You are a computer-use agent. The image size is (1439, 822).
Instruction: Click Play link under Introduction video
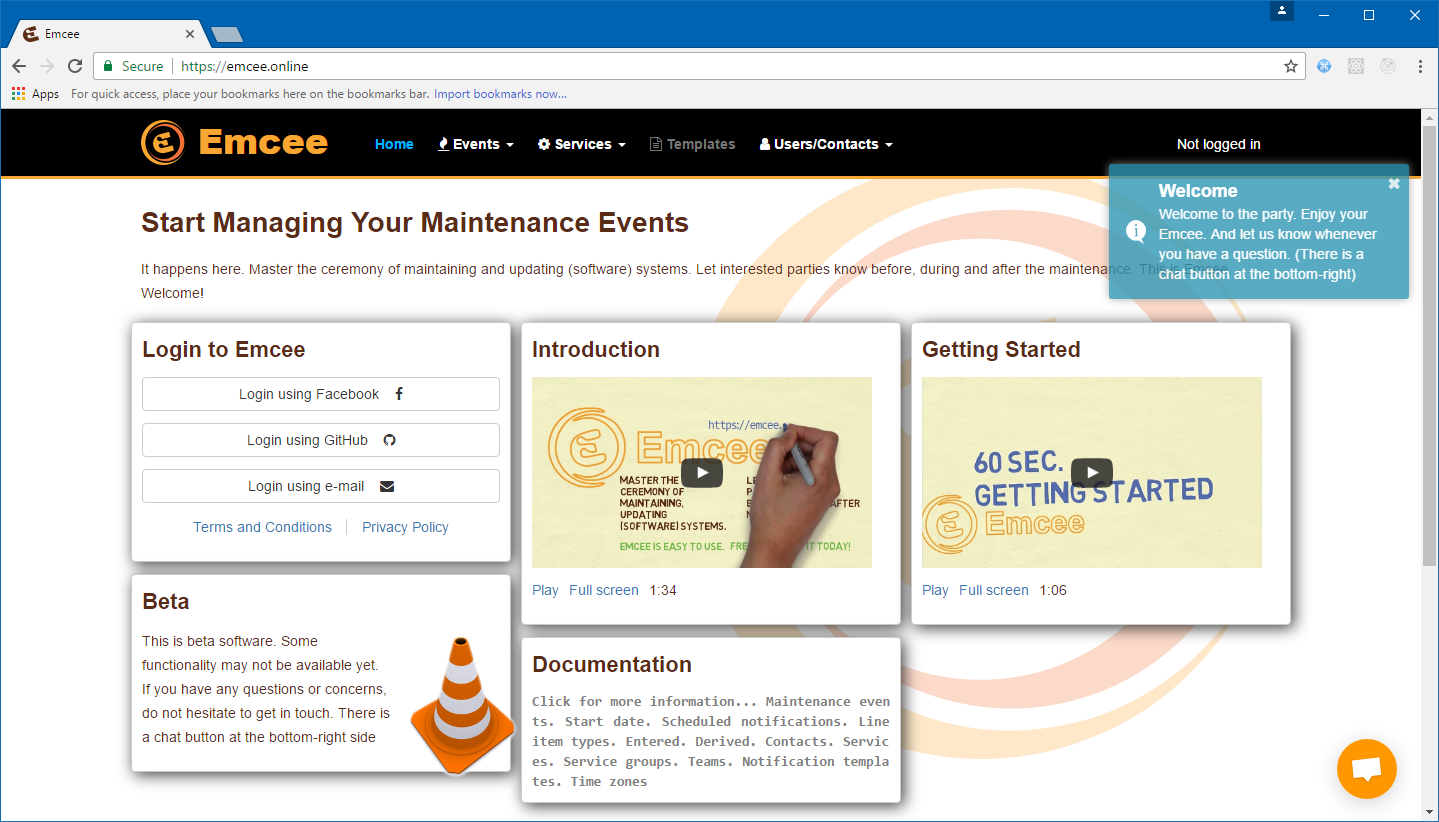click(545, 590)
